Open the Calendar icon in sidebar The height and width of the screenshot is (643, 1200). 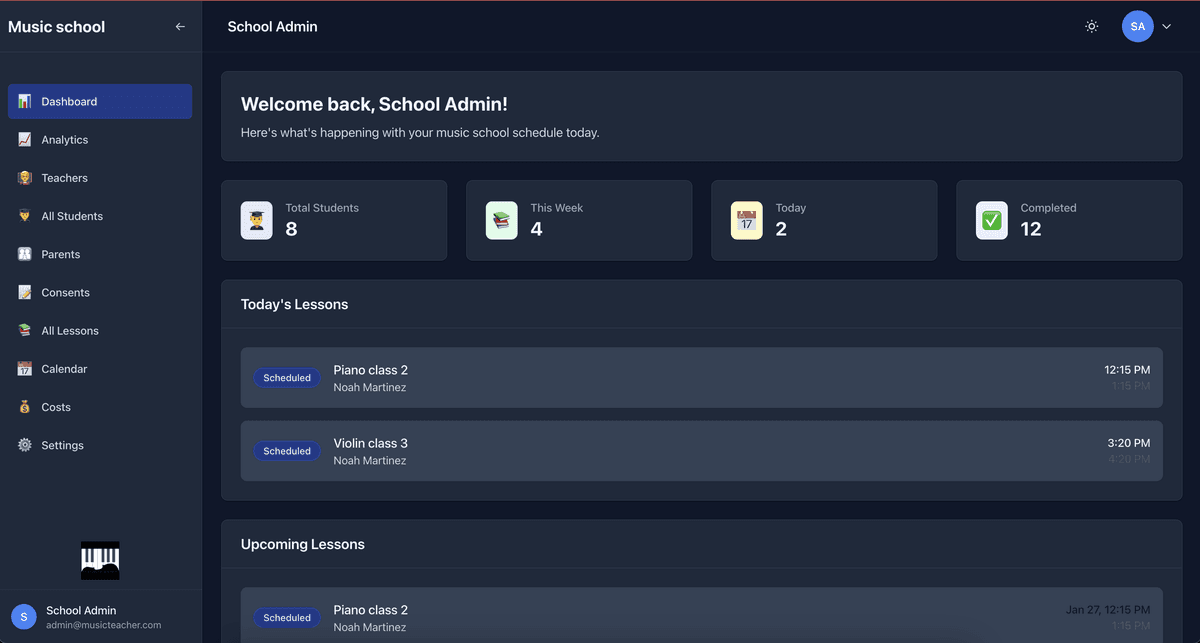pos(24,368)
